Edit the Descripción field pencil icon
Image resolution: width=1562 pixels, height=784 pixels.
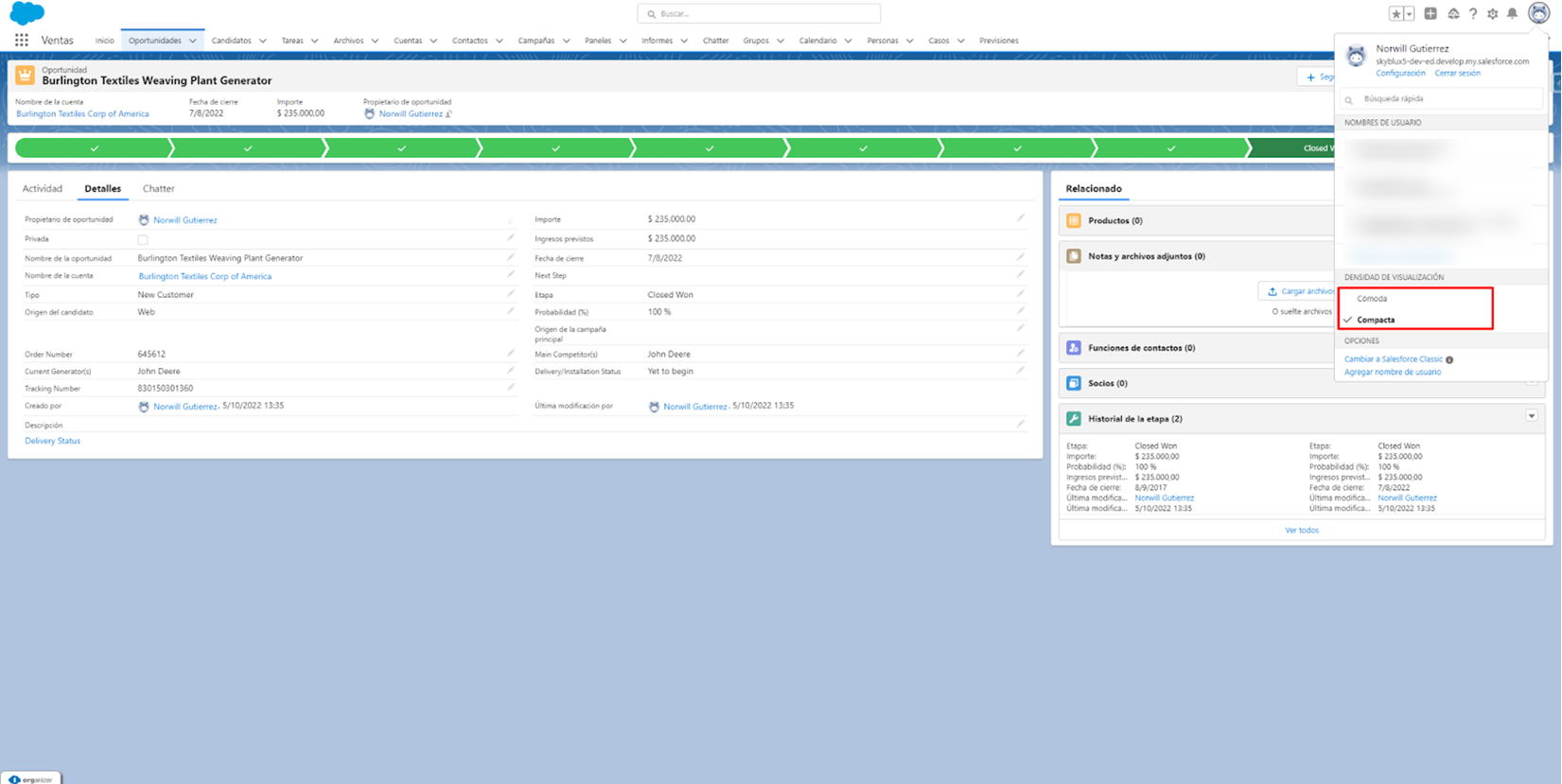pos(1021,424)
